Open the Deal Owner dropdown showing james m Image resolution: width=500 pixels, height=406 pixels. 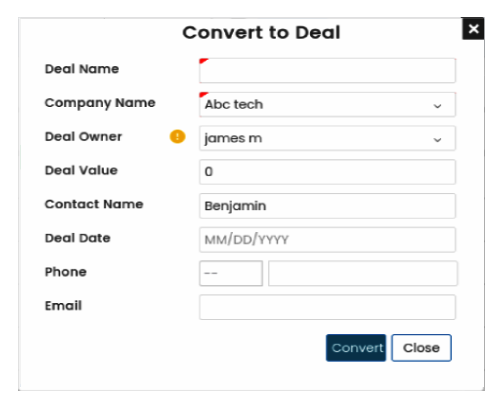click(327, 138)
